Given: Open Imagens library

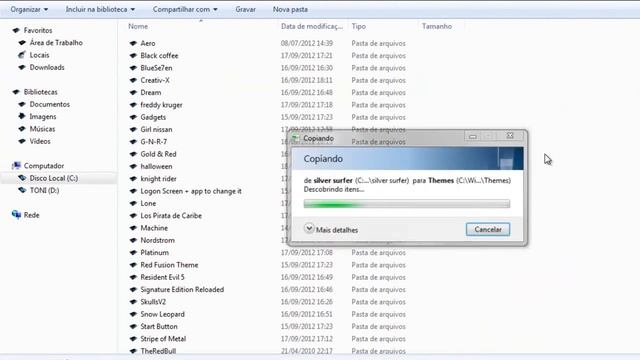Looking at the screenshot, I should (43, 116).
